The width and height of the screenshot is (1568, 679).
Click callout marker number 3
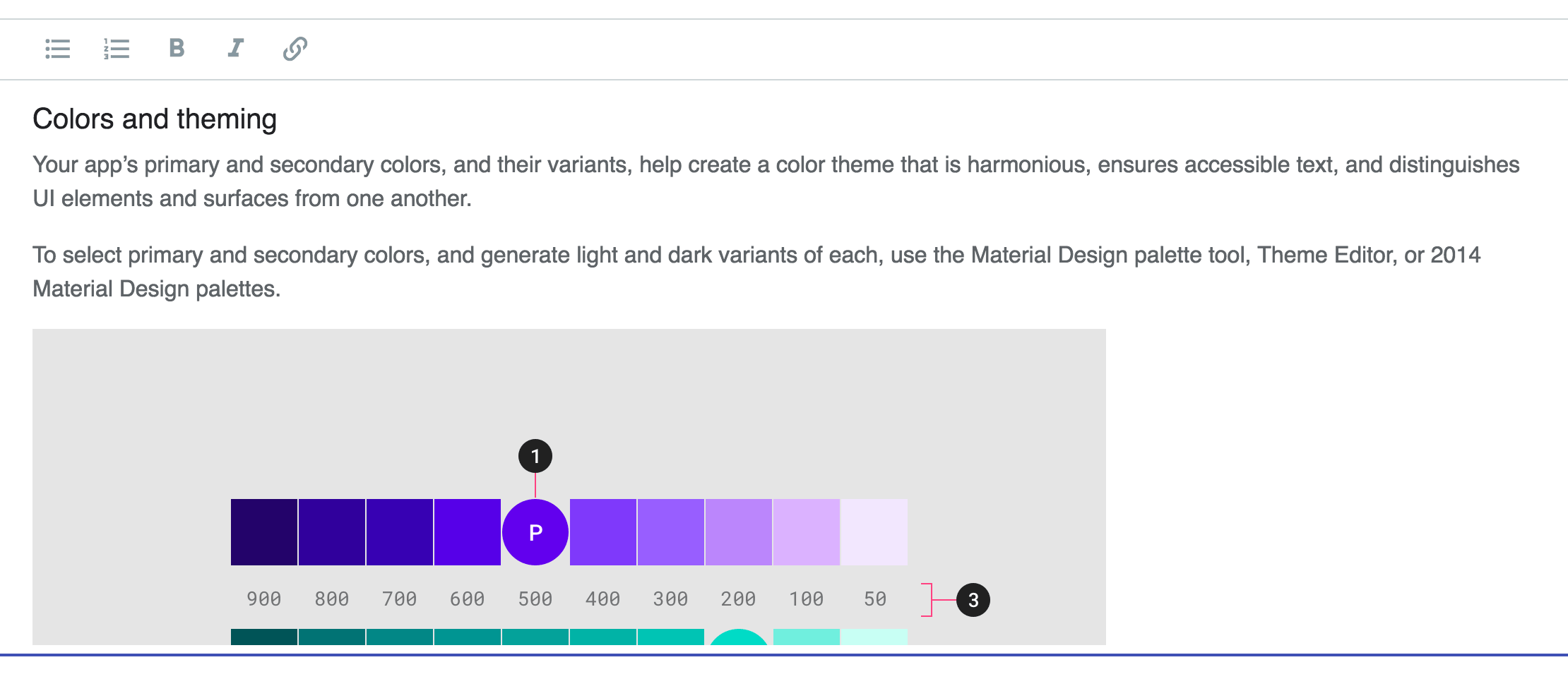coord(973,600)
